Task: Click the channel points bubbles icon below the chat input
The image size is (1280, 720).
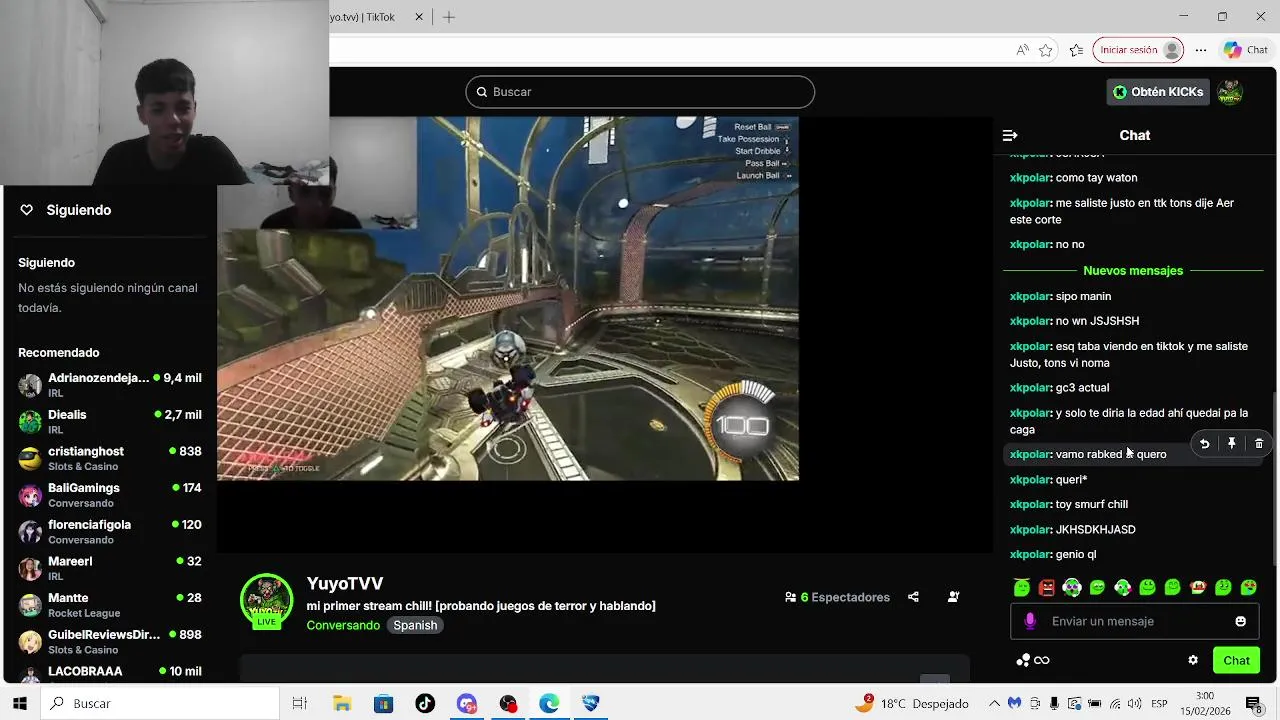Action: [x=1023, y=660]
